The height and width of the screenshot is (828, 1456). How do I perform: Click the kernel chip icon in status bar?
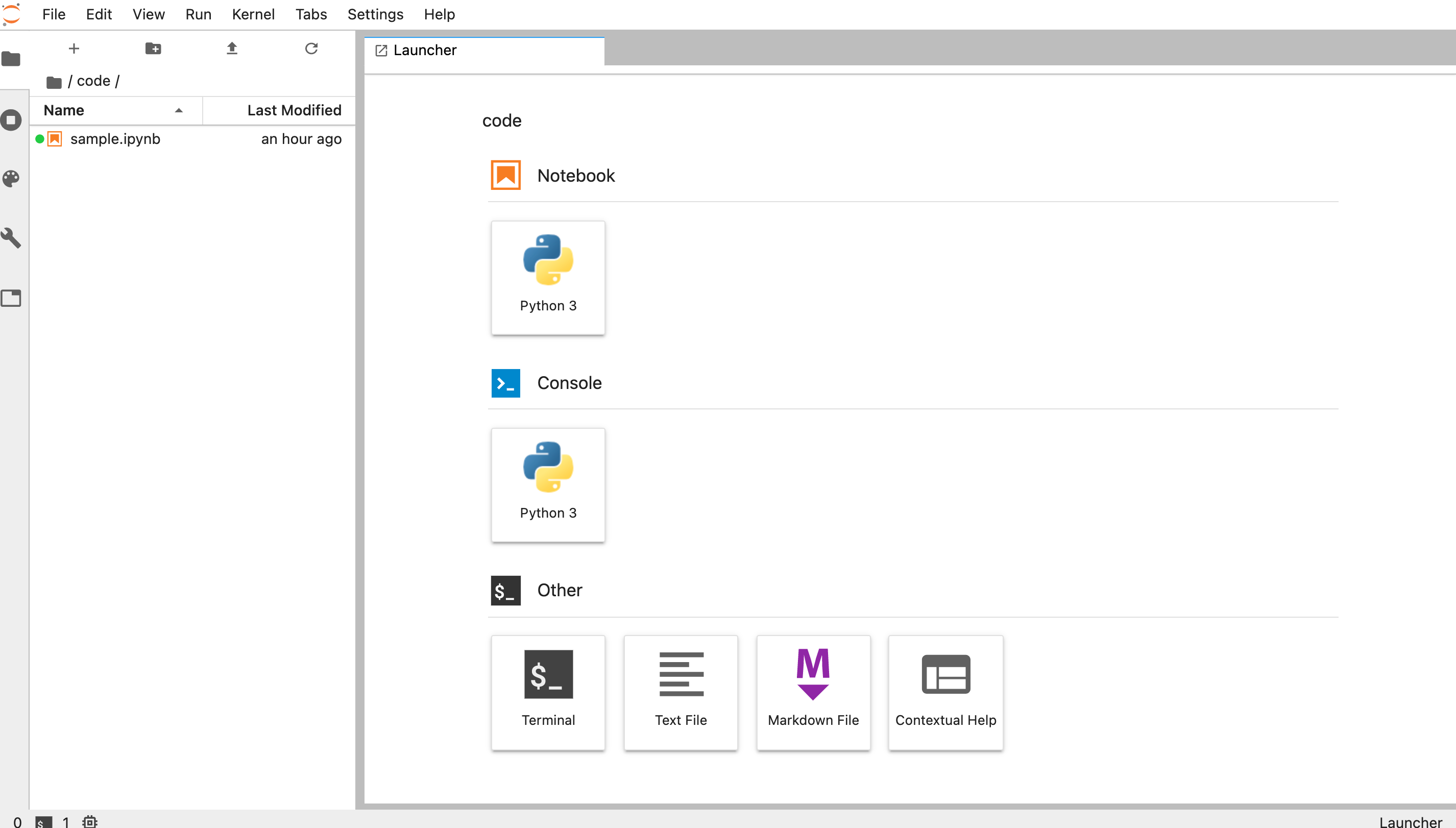click(x=90, y=821)
